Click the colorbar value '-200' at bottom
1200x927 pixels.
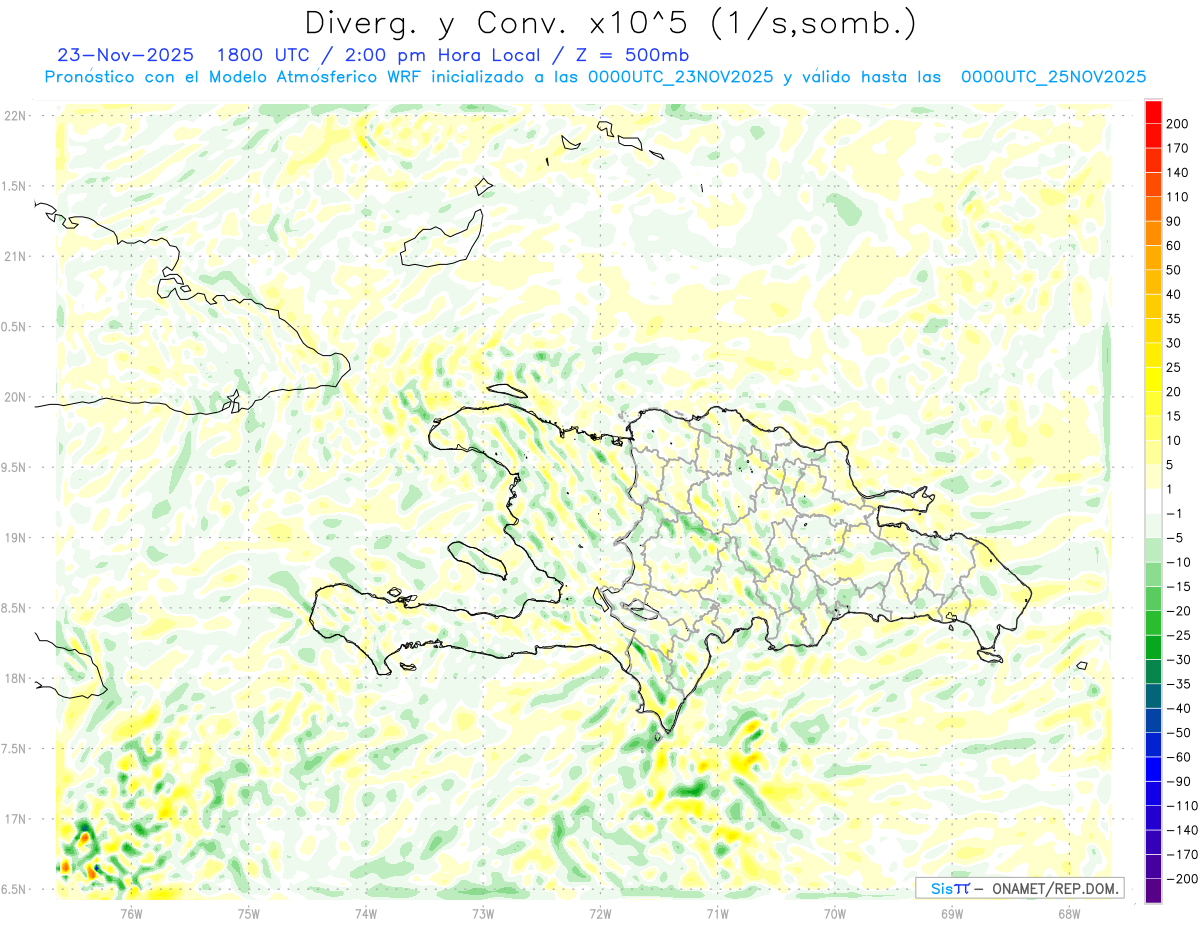[1182, 879]
